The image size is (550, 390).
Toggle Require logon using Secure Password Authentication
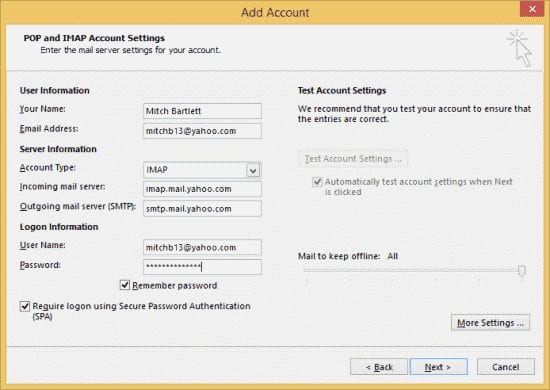click(x=25, y=306)
